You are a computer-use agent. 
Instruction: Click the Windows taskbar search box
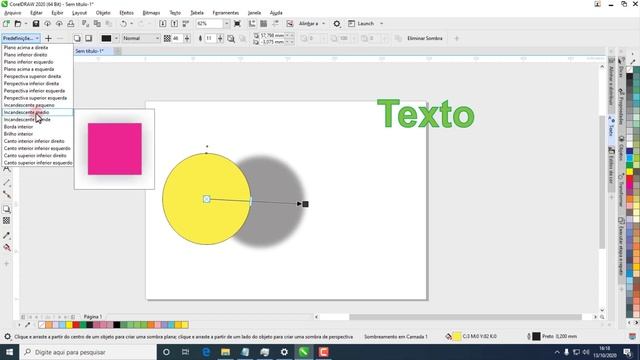88,352
